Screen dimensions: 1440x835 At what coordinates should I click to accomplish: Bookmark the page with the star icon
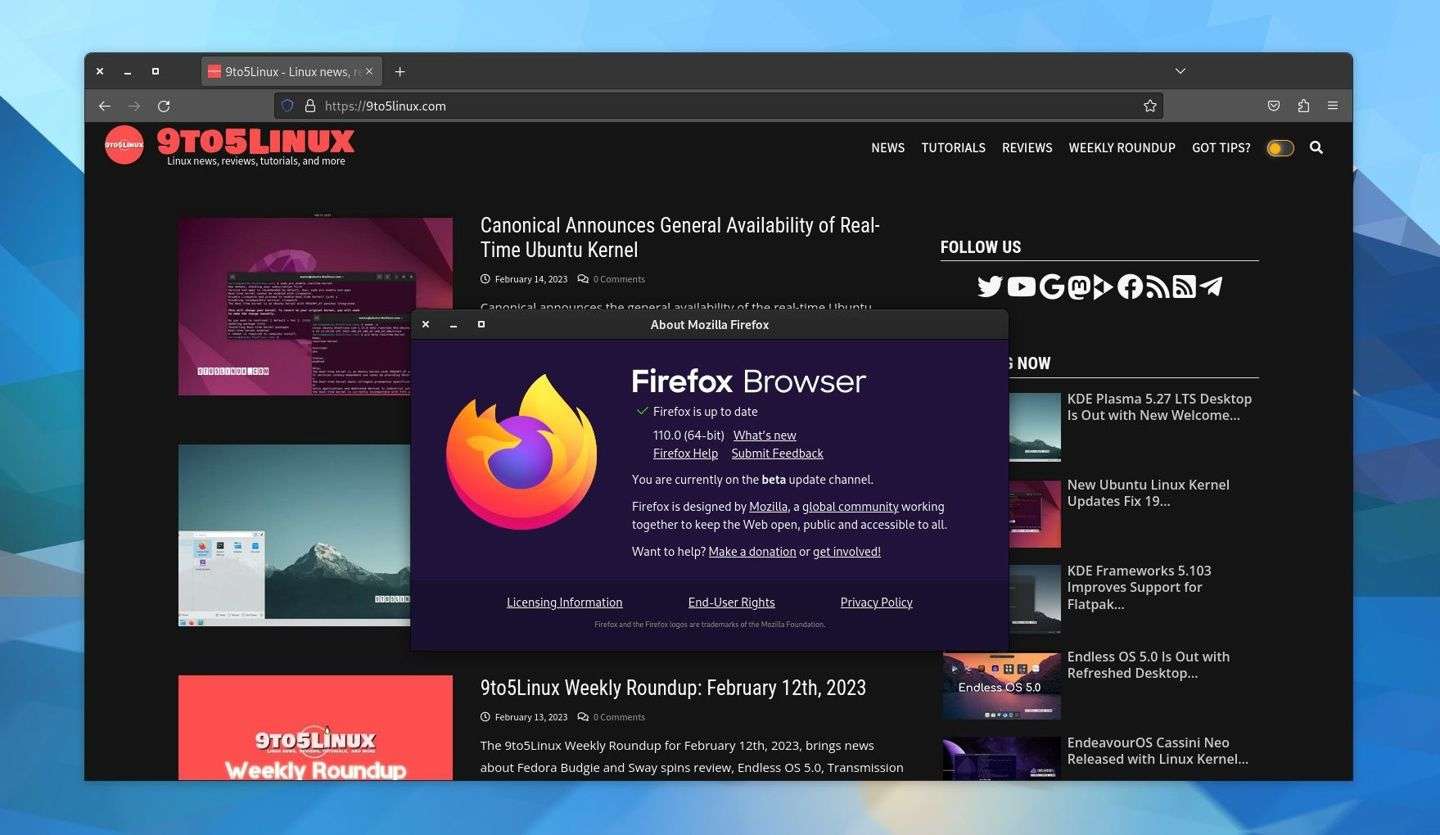tap(1150, 105)
